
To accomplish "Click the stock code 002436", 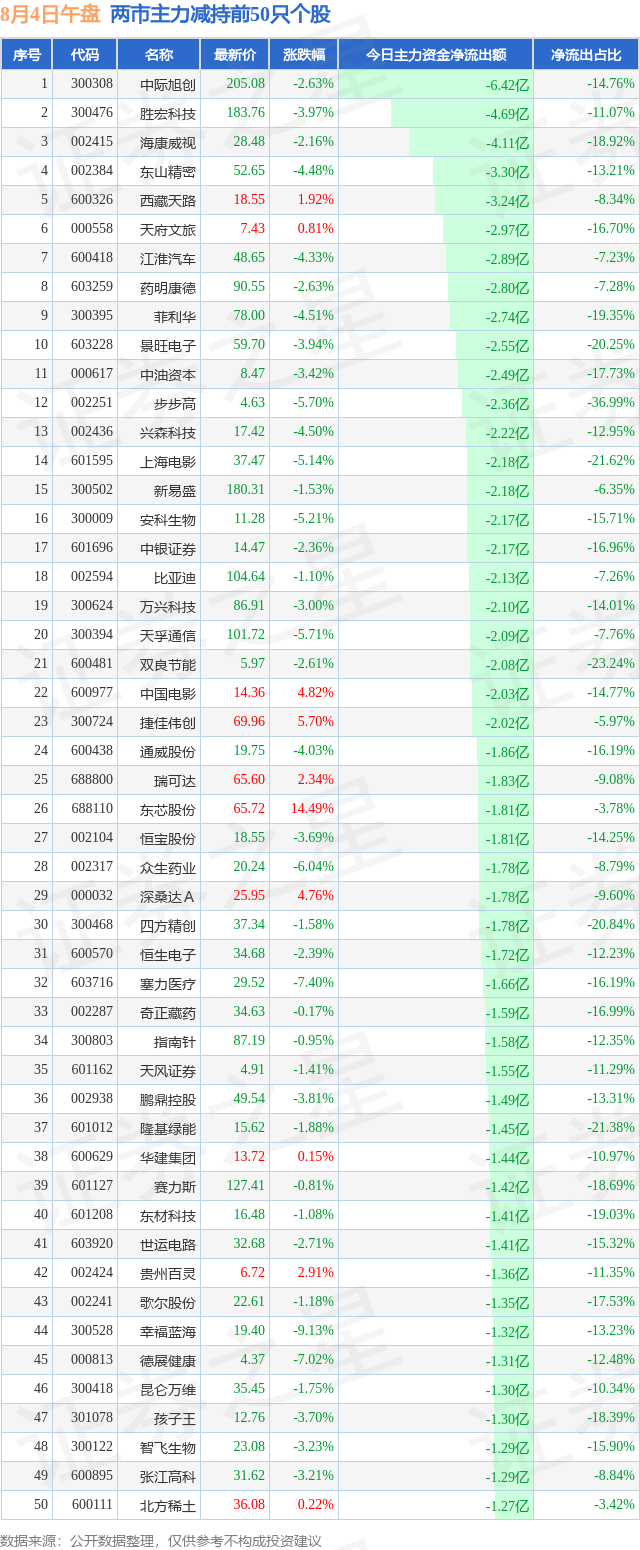I will [x=92, y=432].
